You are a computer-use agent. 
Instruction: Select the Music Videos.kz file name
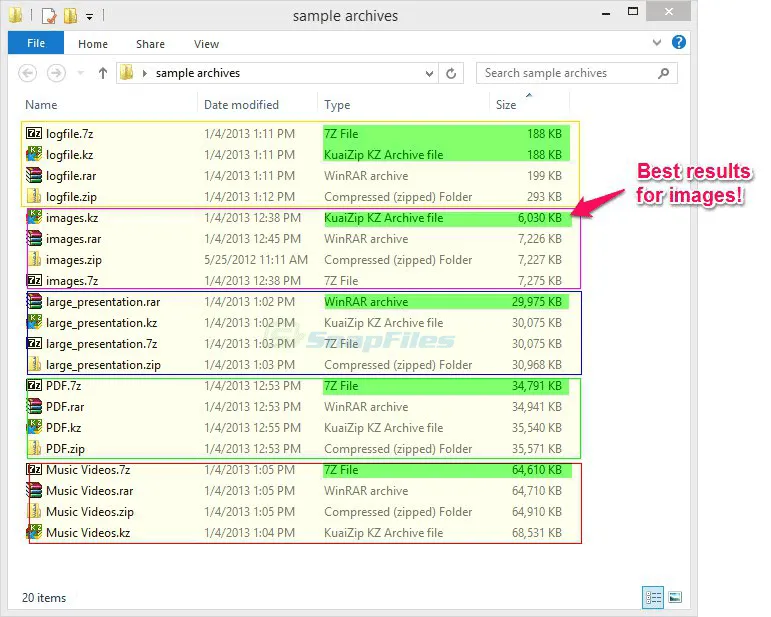pos(88,533)
